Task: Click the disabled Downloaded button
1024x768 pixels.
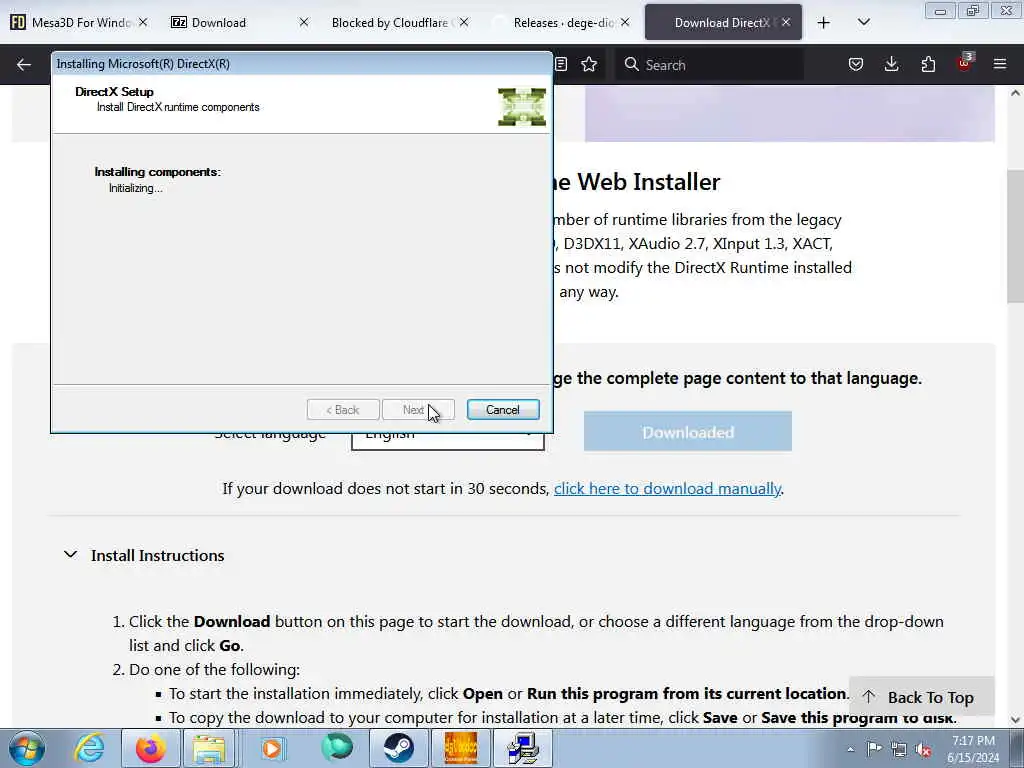Action: tap(688, 432)
